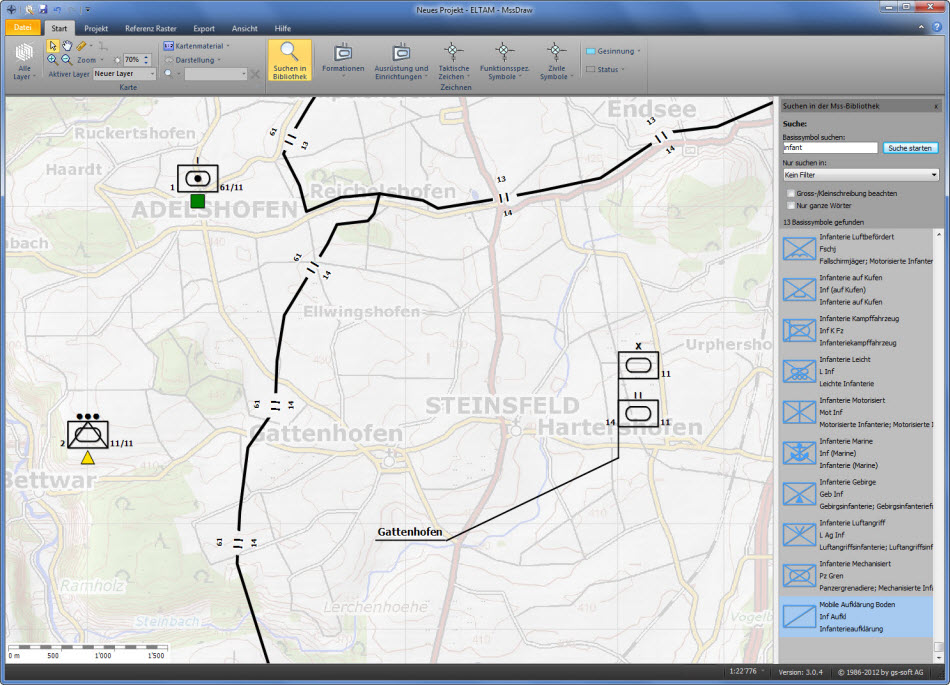Collapse the ribbon with the caret arrow

pyautogui.click(x=921, y=27)
